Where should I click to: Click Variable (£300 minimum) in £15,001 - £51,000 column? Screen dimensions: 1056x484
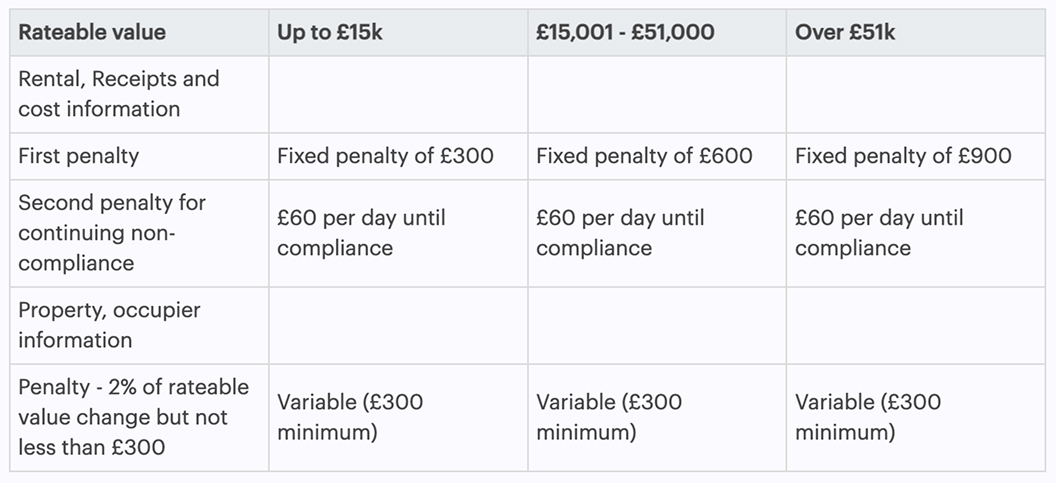tap(609, 417)
